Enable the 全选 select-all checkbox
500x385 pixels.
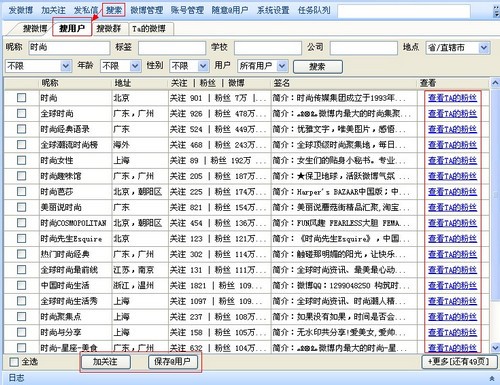pos(14,362)
